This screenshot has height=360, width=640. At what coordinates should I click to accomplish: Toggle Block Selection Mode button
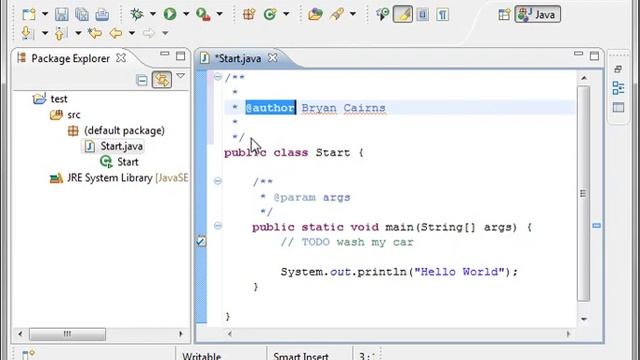tap(423, 15)
